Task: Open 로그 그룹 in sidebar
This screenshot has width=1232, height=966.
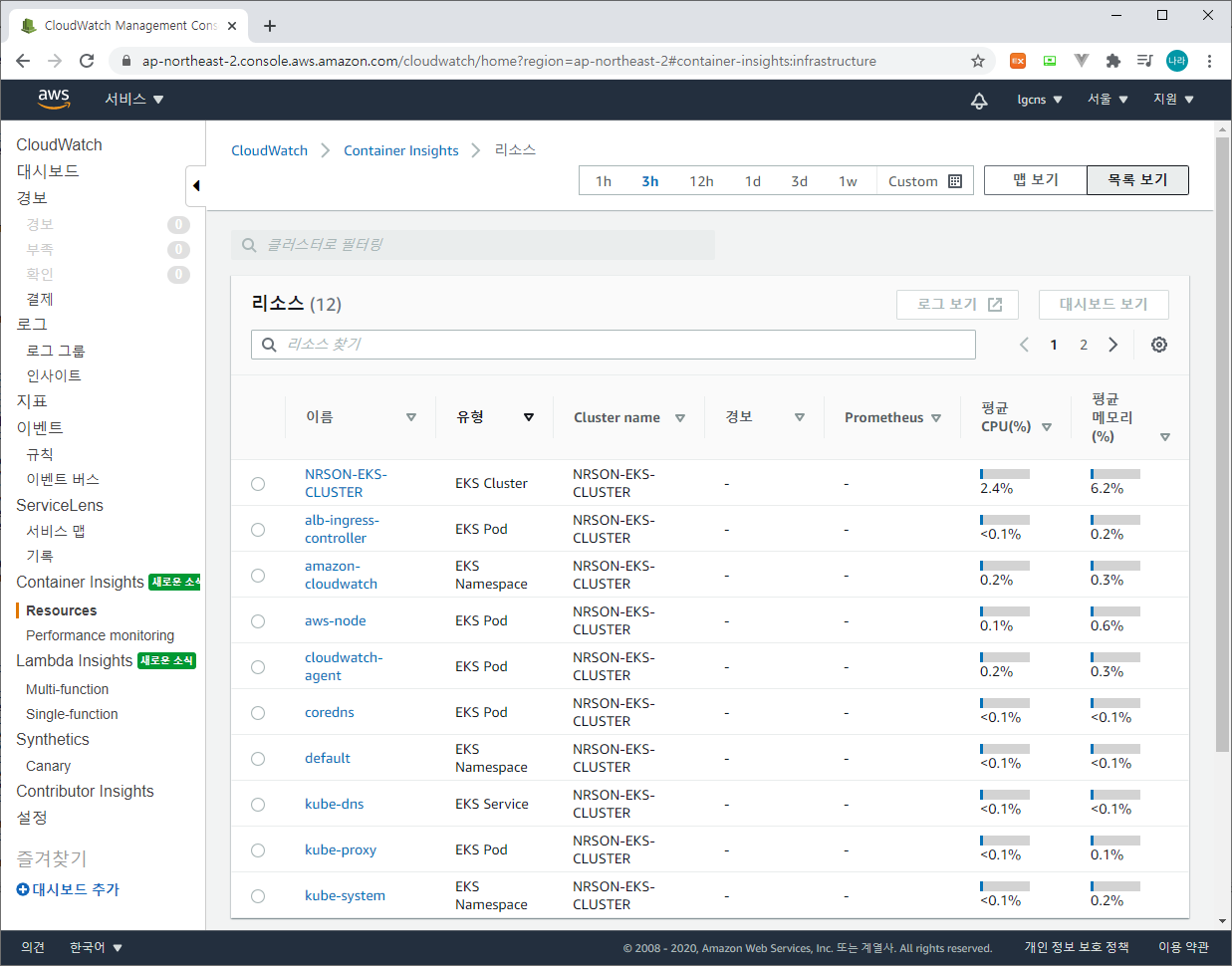Action: click(56, 351)
